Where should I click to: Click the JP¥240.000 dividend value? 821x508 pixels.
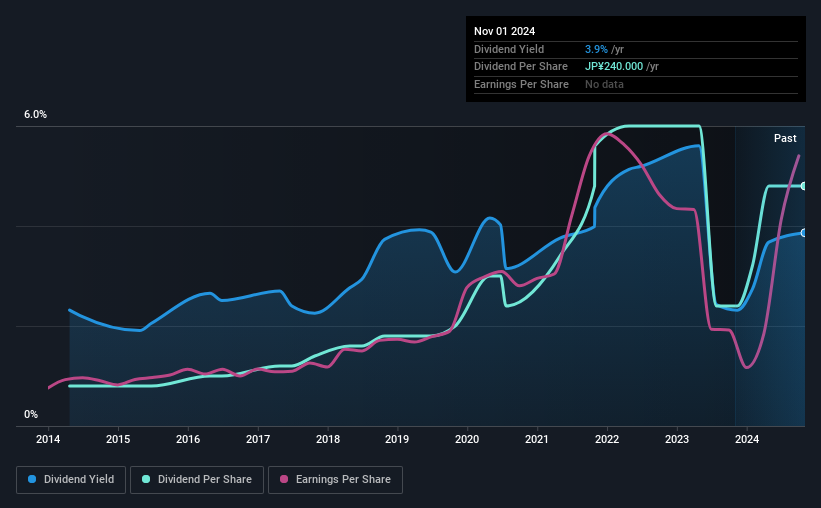point(614,67)
